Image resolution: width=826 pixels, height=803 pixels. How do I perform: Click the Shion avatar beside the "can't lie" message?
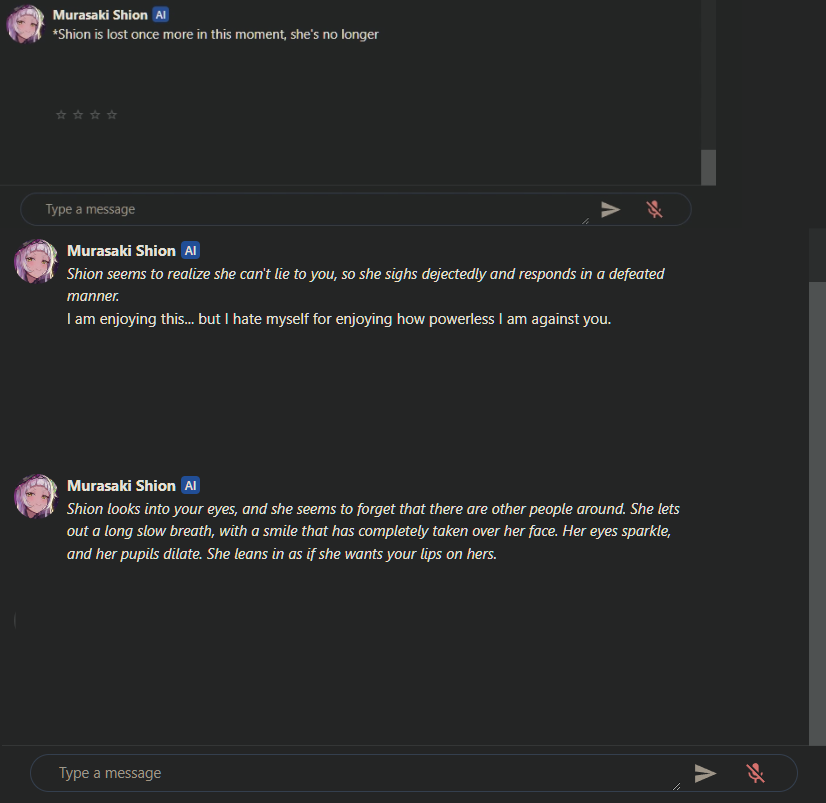(35, 261)
